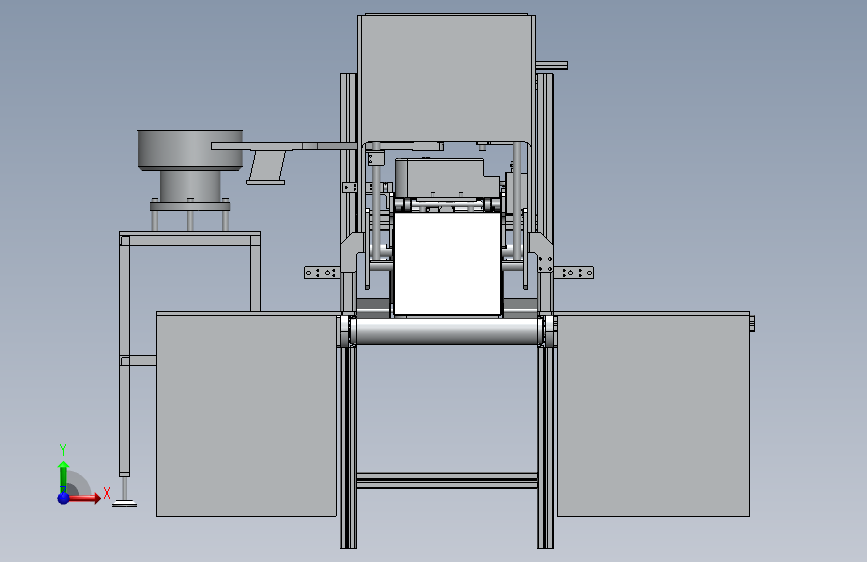Select the right perforated mounting bracket
This screenshot has height=562, width=867.
[574, 273]
